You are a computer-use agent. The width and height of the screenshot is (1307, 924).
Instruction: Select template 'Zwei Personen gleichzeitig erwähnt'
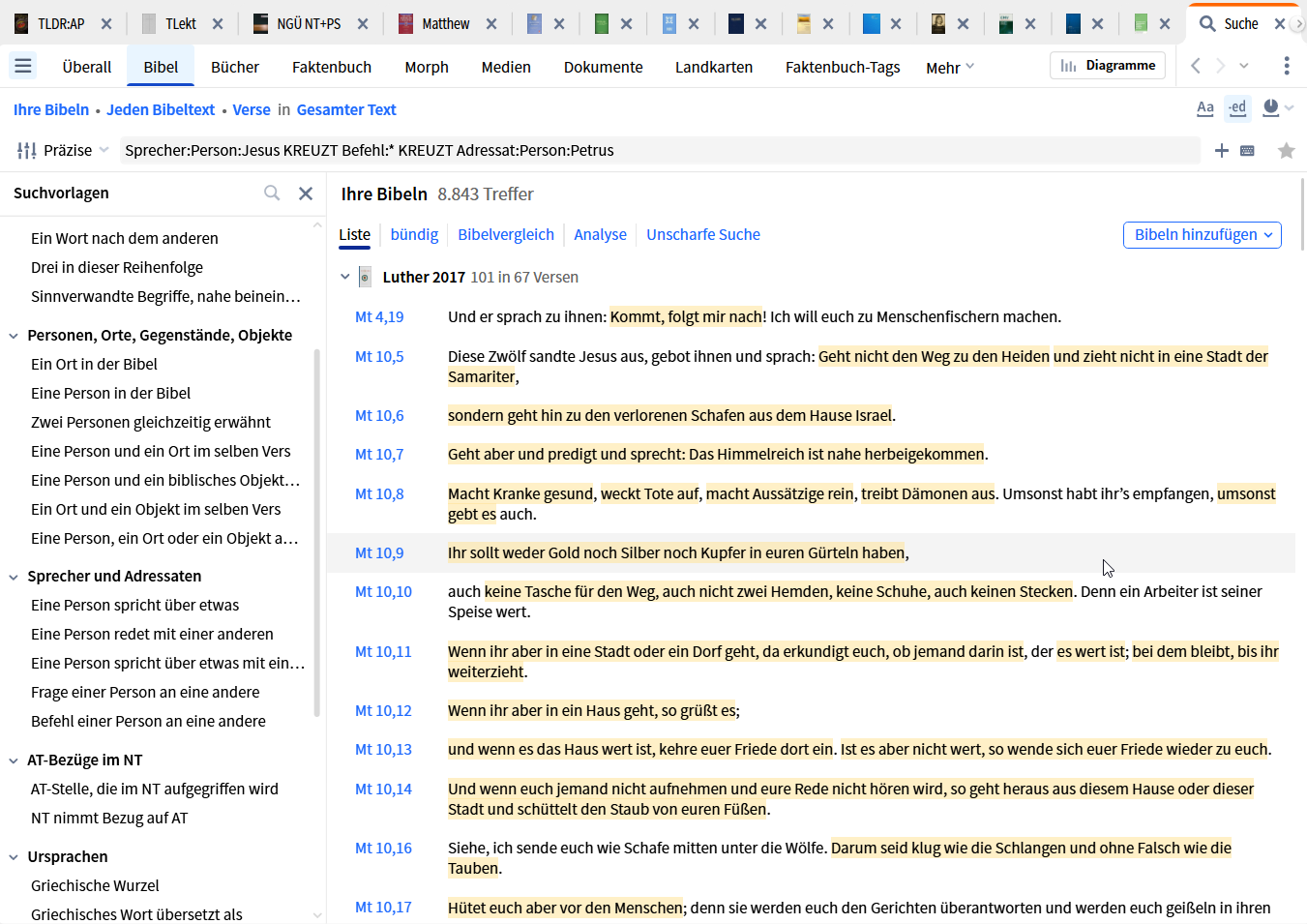click(x=151, y=422)
